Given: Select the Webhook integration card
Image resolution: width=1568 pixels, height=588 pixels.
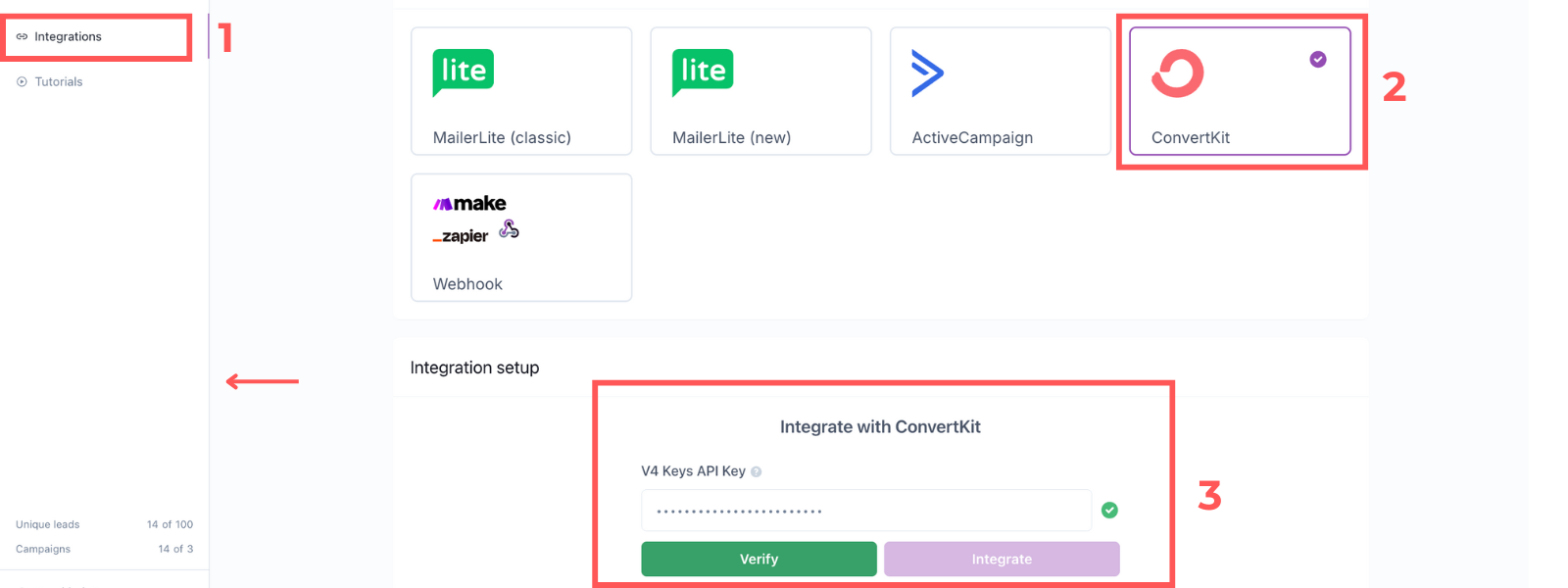Looking at the screenshot, I should [x=521, y=237].
